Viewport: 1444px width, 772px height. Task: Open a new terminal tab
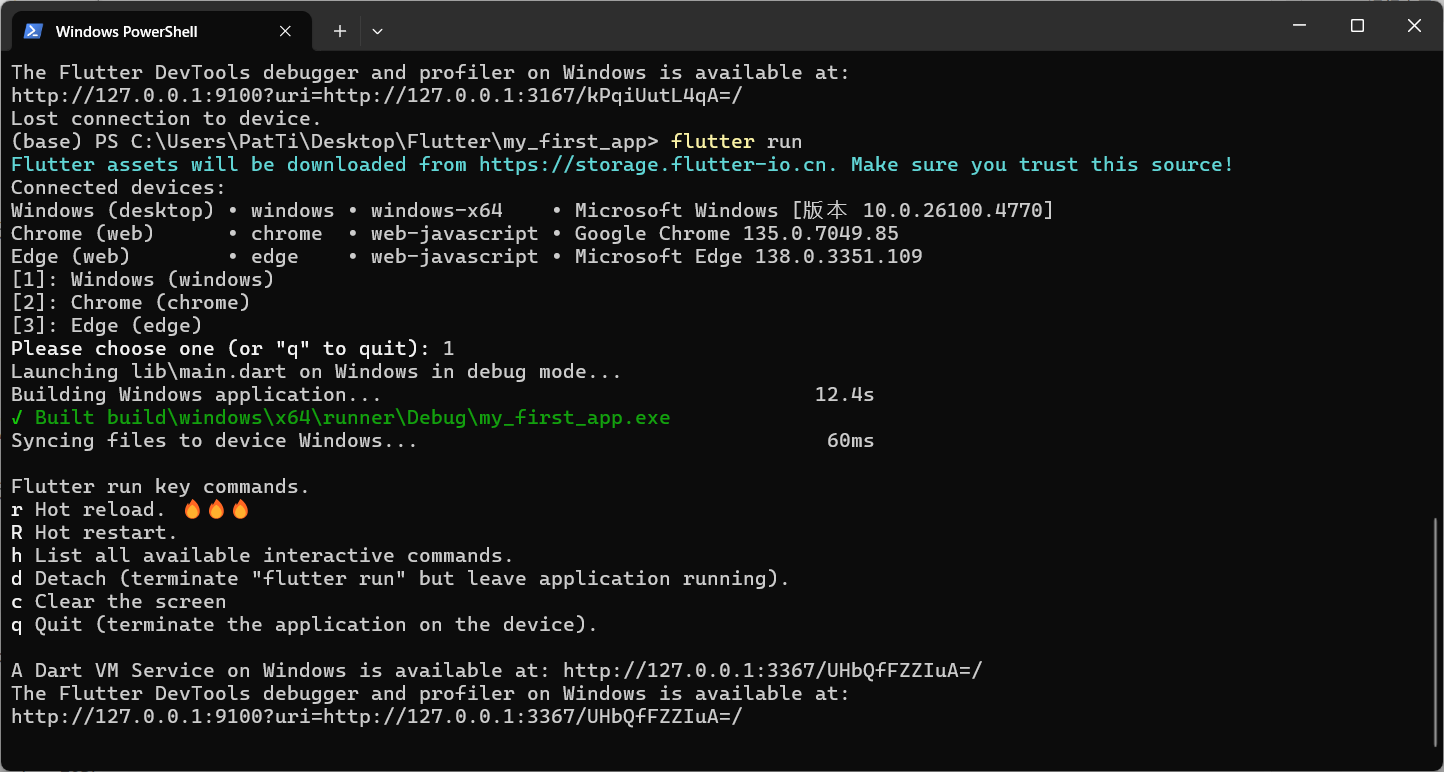point(340,31)
